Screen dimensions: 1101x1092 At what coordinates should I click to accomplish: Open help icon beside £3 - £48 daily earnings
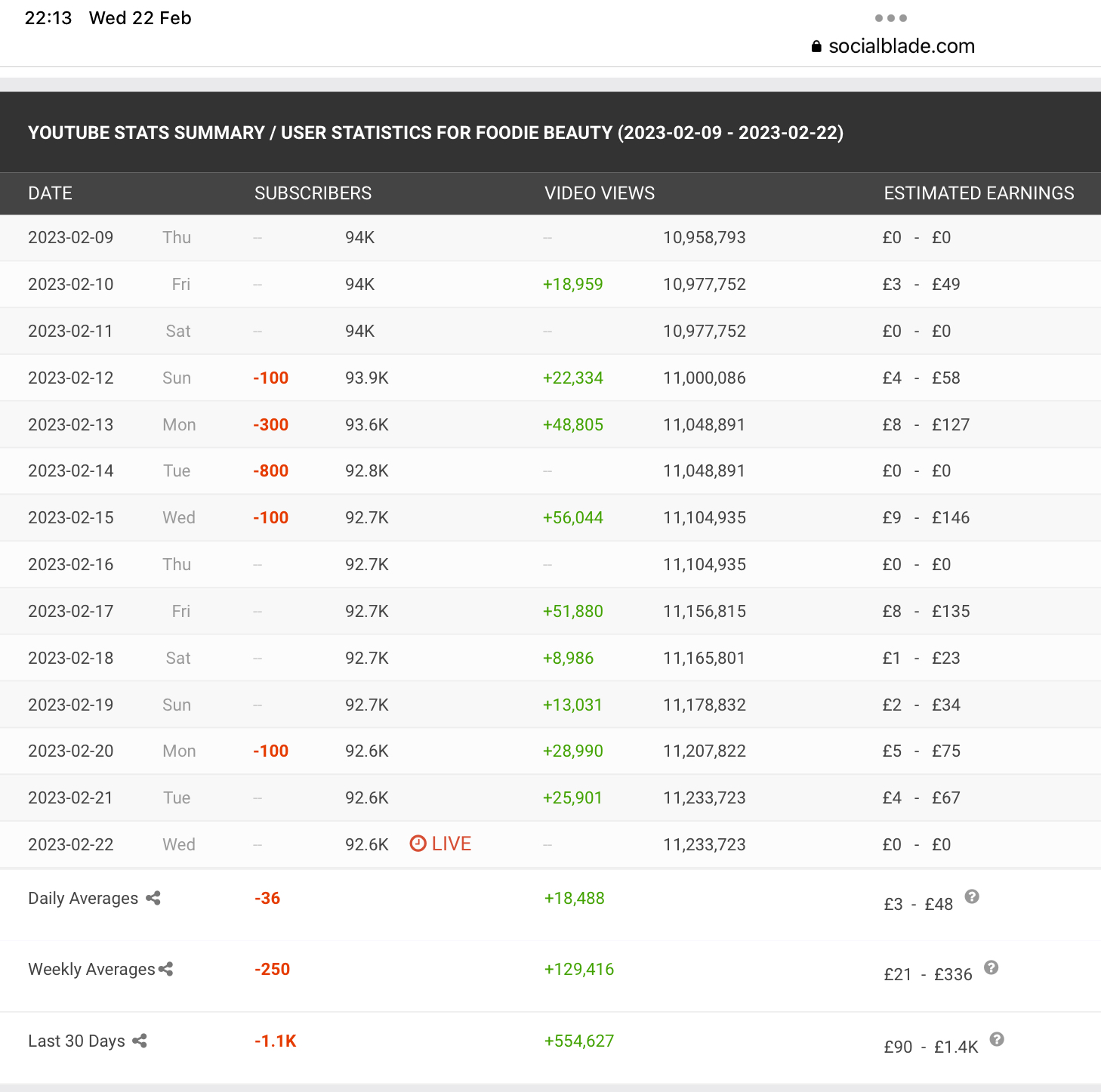[x=972, y=896]
